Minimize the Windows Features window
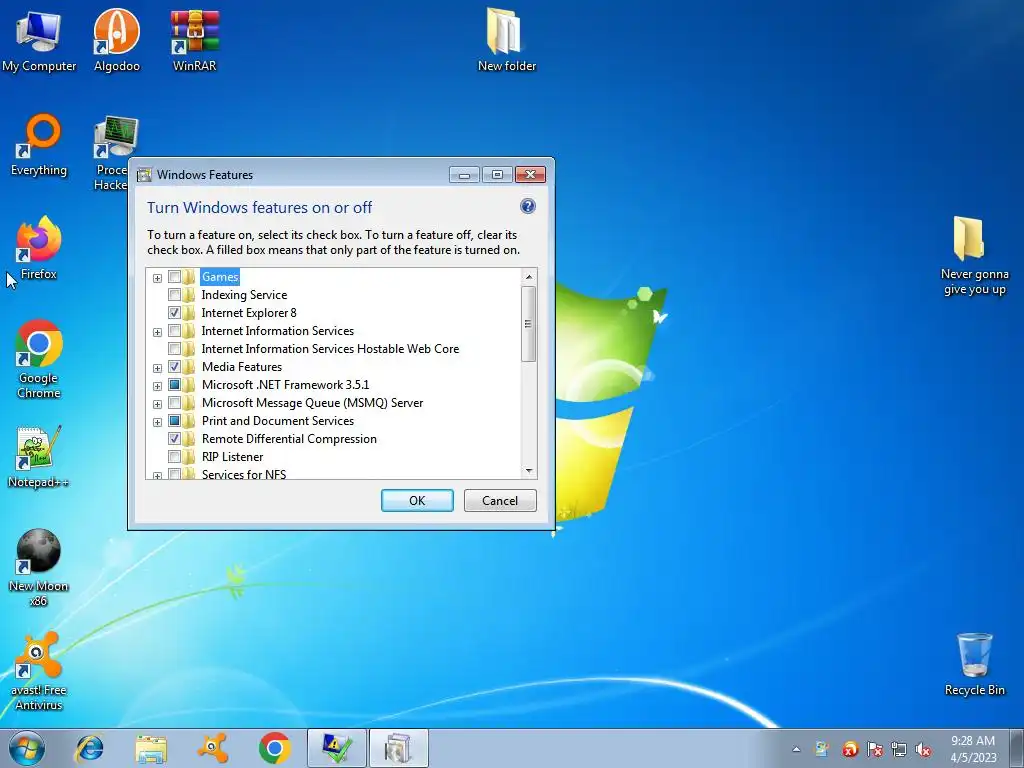 click(x=464, y=174)
